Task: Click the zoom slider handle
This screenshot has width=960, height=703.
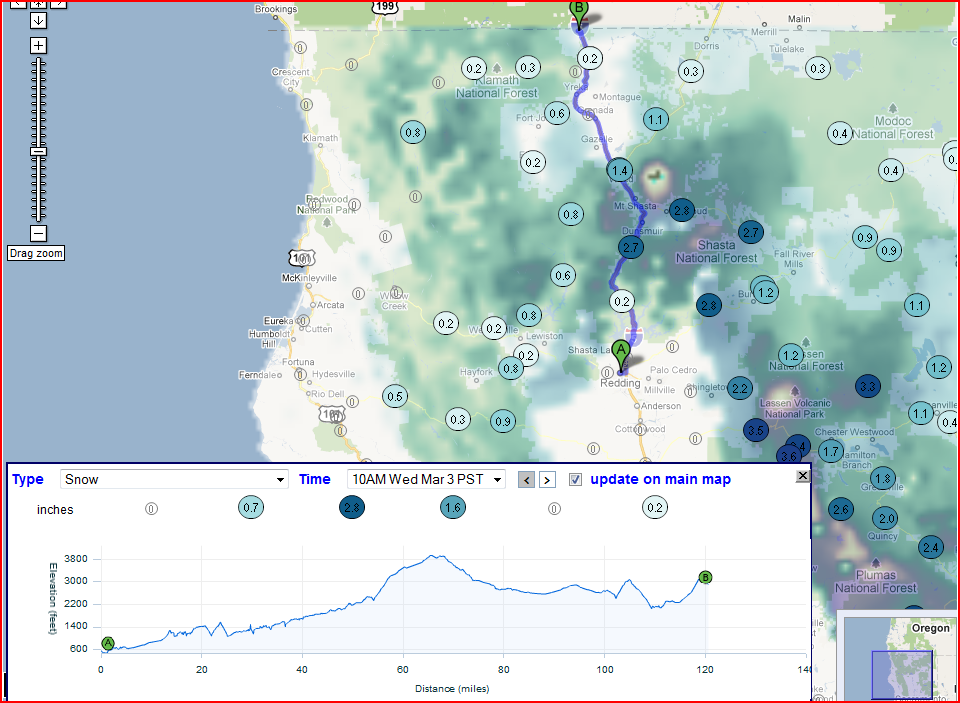Action: point(38,151)
